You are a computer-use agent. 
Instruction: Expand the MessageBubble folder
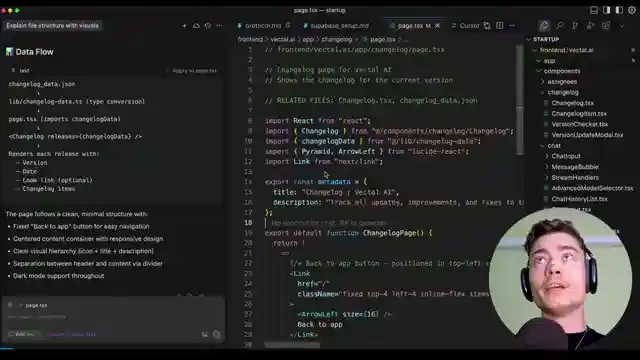pos(547,167)
